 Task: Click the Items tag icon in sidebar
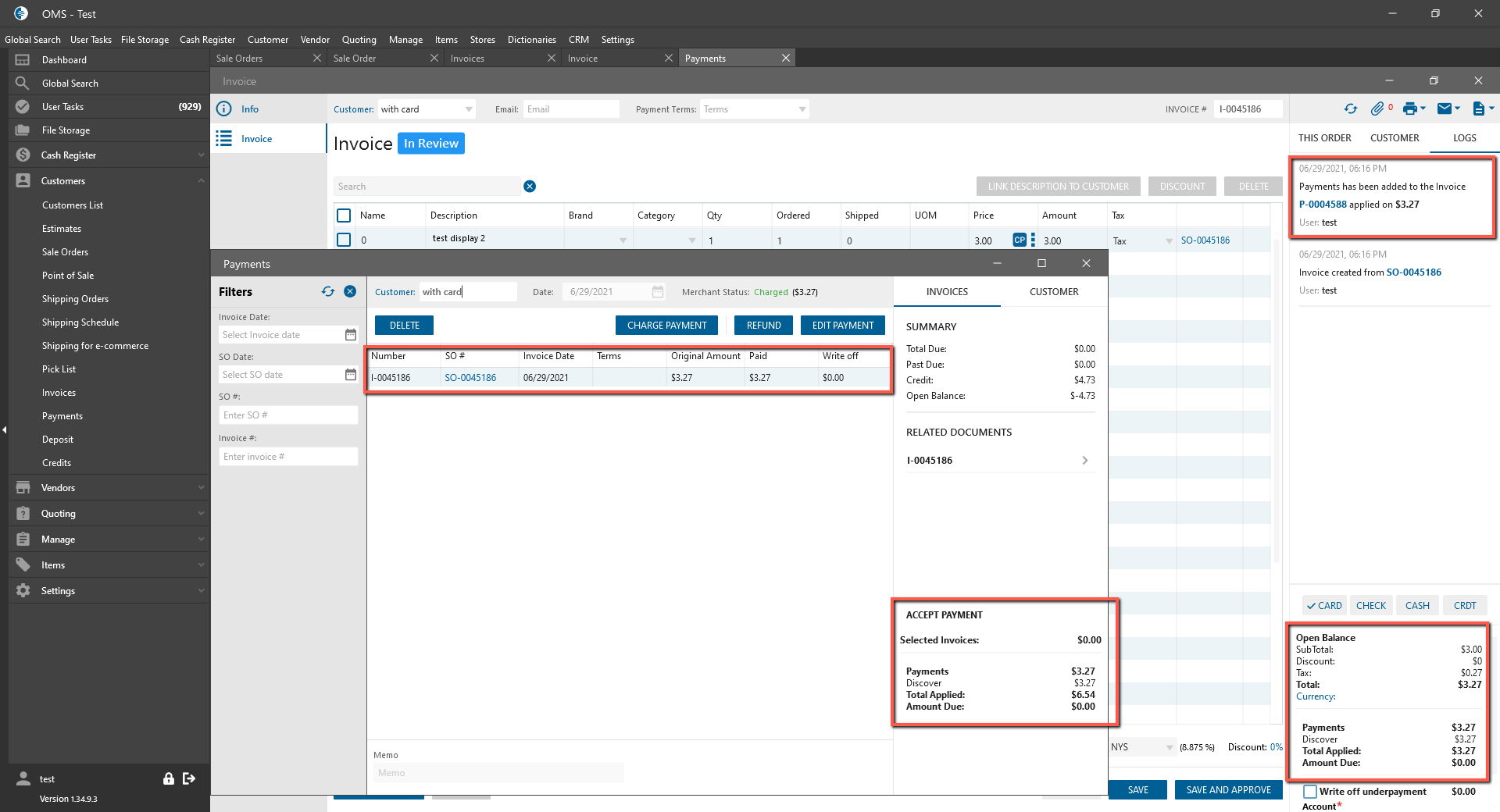23,565
